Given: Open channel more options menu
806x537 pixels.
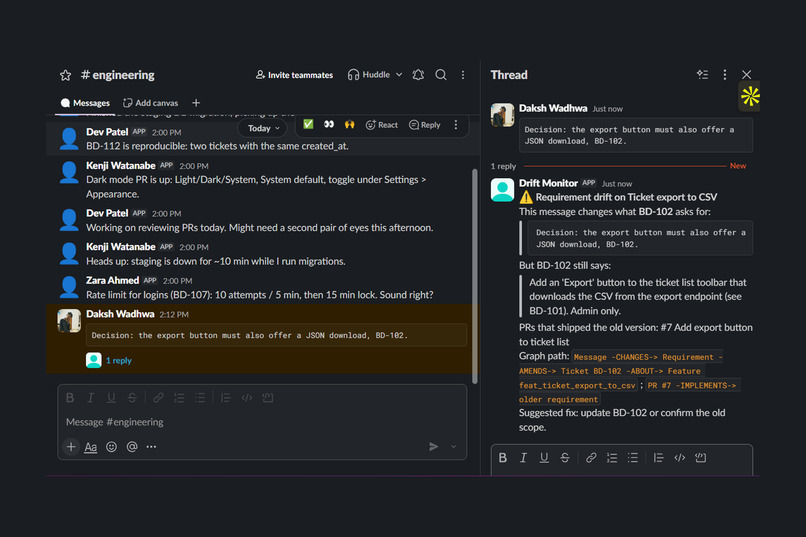Looking at the screenshot, I should coord(463,75).
